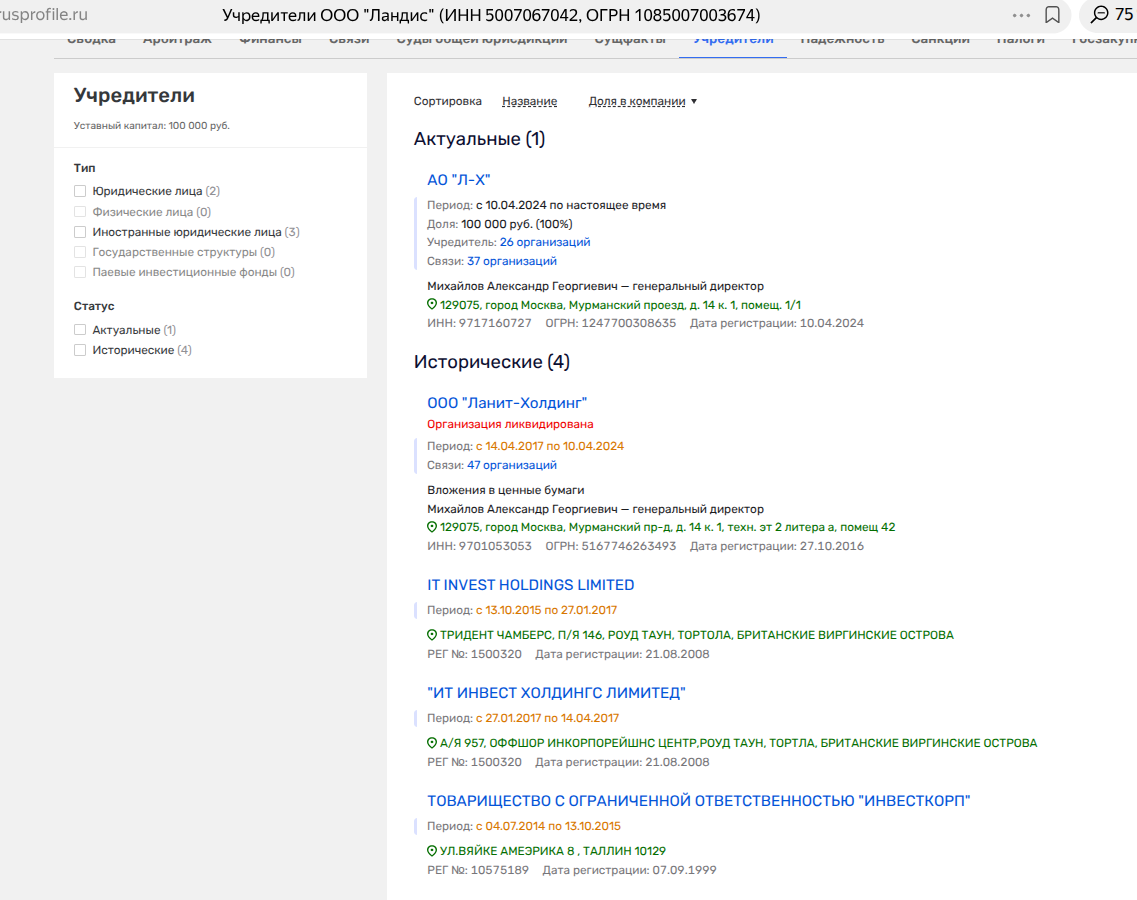Tick the Актуальные status checkbox
Viewport: 1137px width, 900px height.
pos(80,330)
